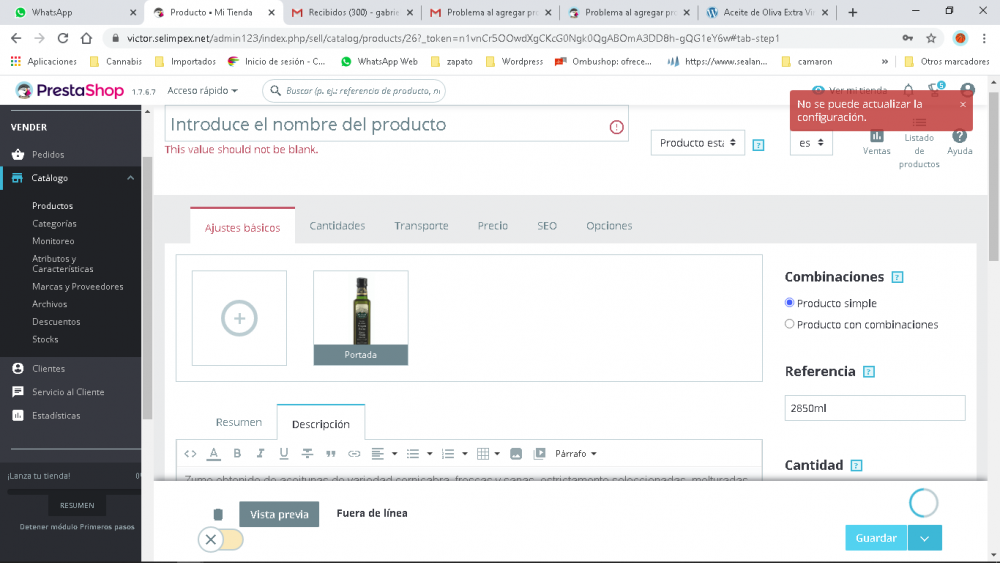Open table options dropdown arrow

(x=497, y=454)
